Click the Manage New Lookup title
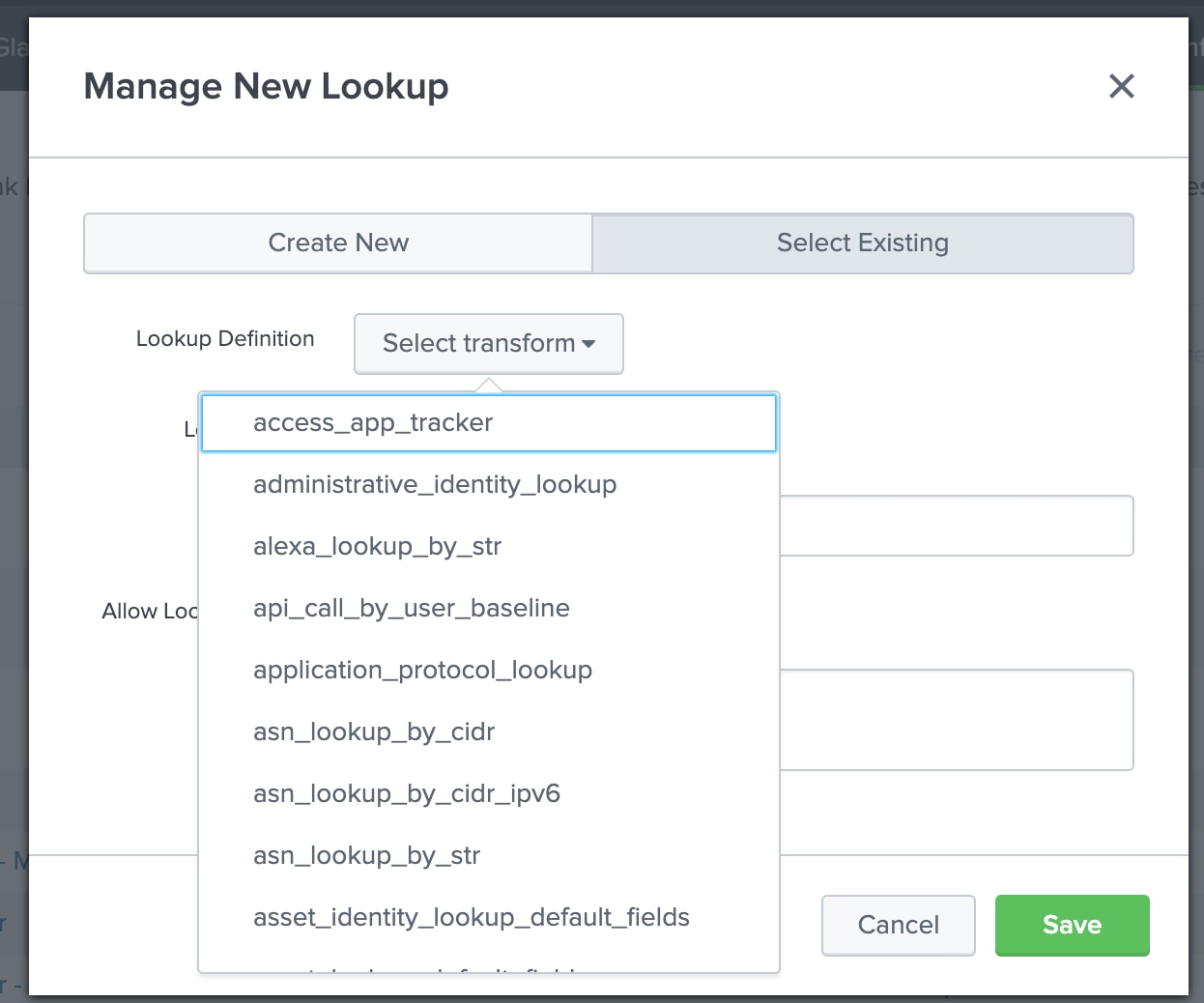 (266, 86)
